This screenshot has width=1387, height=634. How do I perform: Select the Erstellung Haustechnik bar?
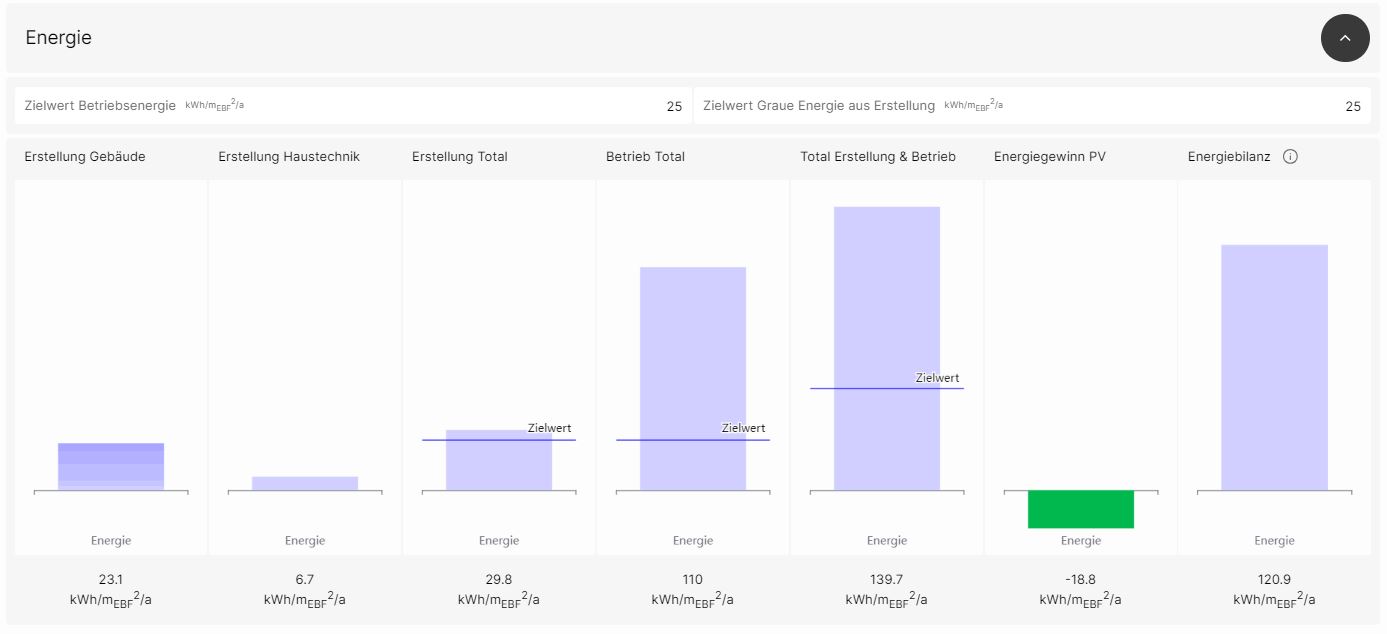pyautogui.click(x=305, y=483)
